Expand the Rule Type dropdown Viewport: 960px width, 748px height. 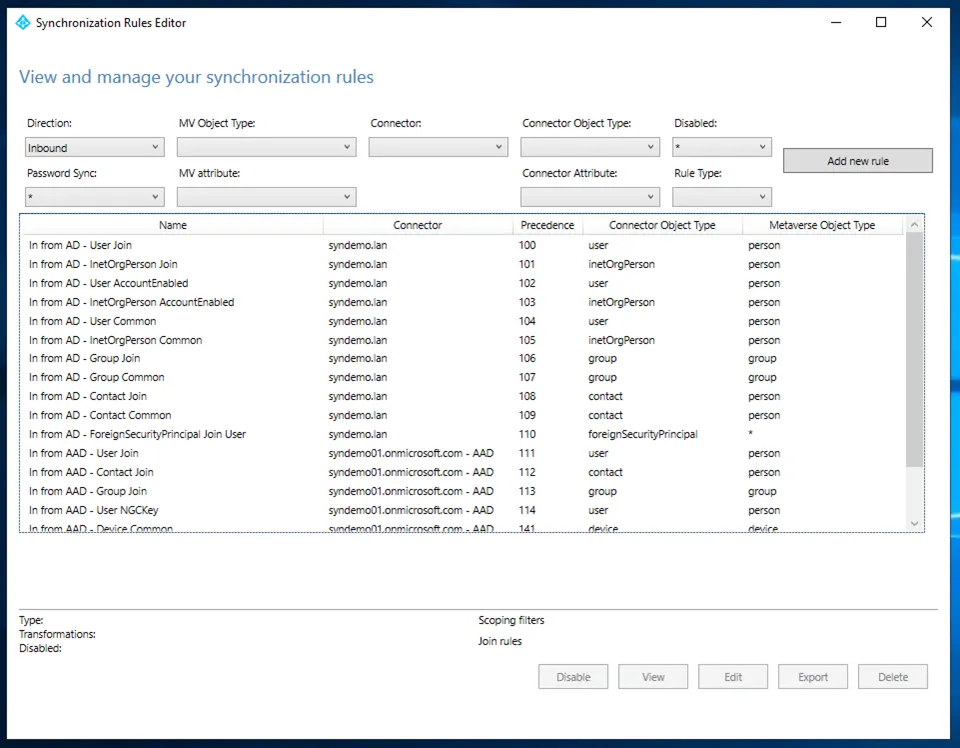(x=721, y=197)
